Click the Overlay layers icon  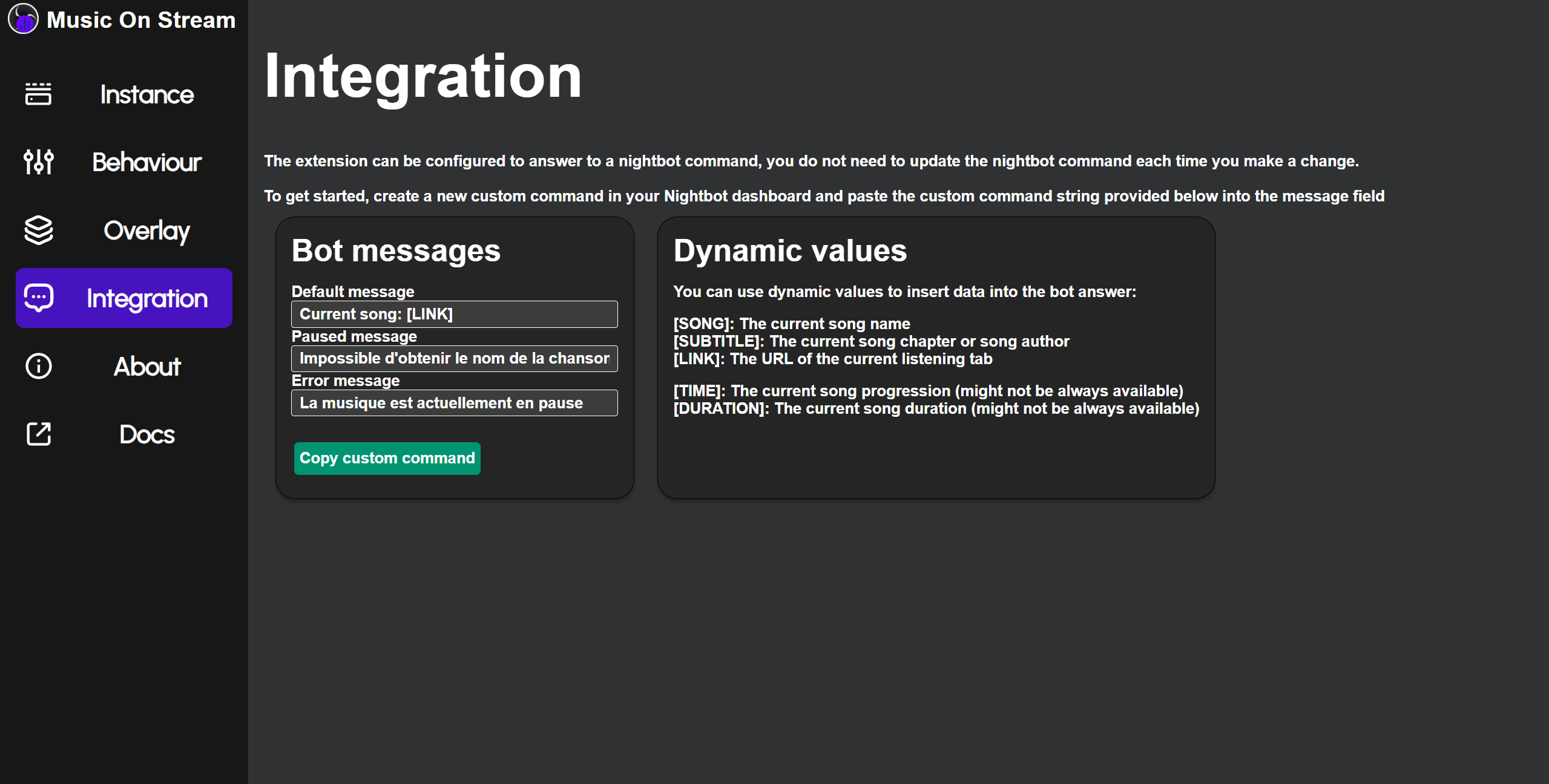(x=38, y=230)
